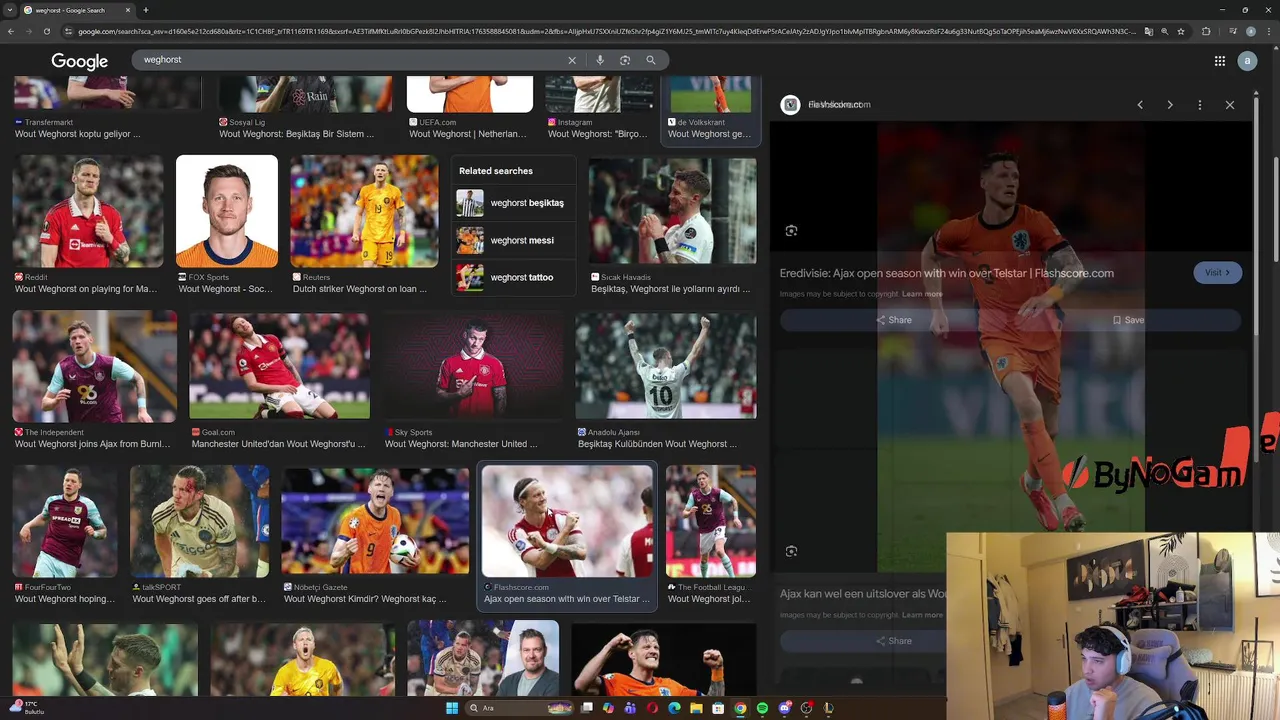Share the Eredivisie Flashscore image
Image resolution: width=1280 pixels, height=720 pixels.
(x=894, y=320)
